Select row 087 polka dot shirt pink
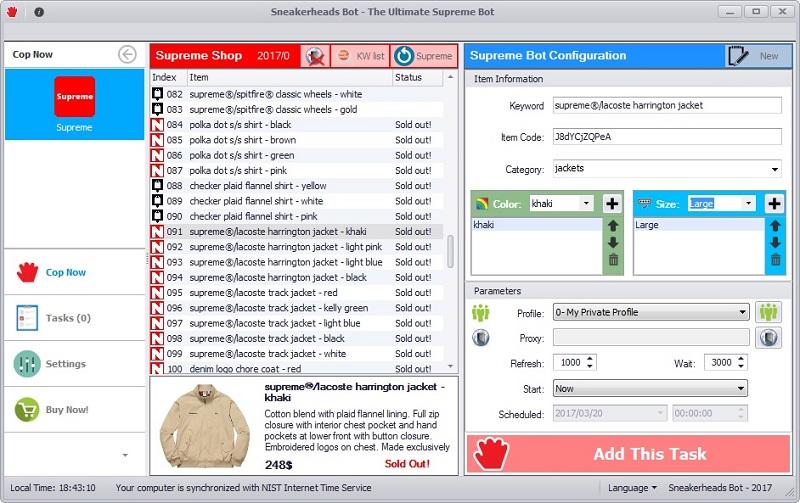Viewport: 800px width, 503px height. pyautogui.click(x=297, y=170)
